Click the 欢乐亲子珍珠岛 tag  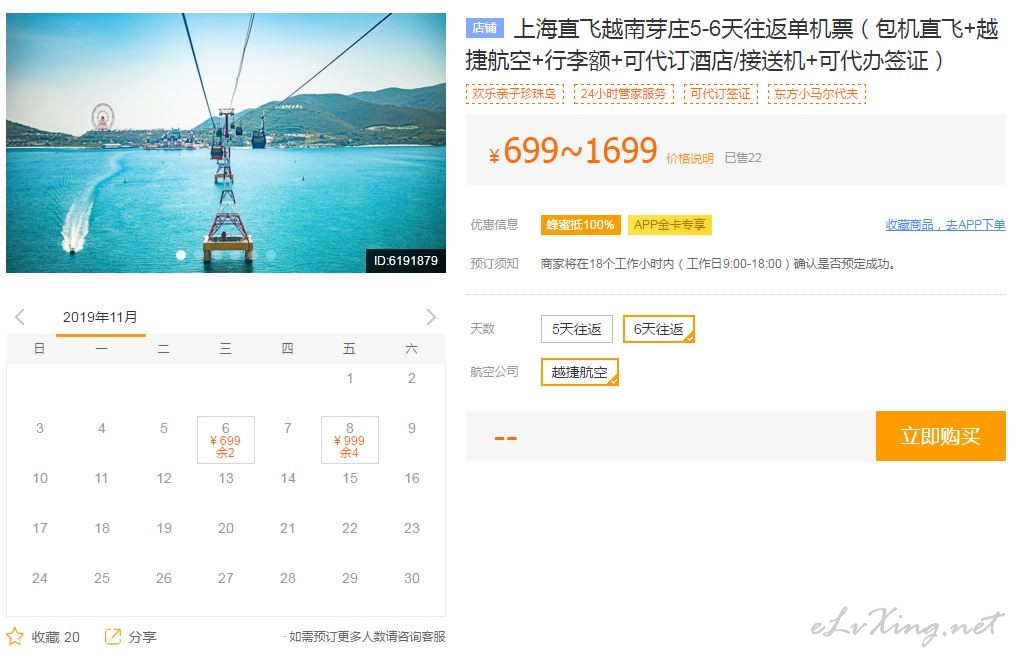pos(514,94)
